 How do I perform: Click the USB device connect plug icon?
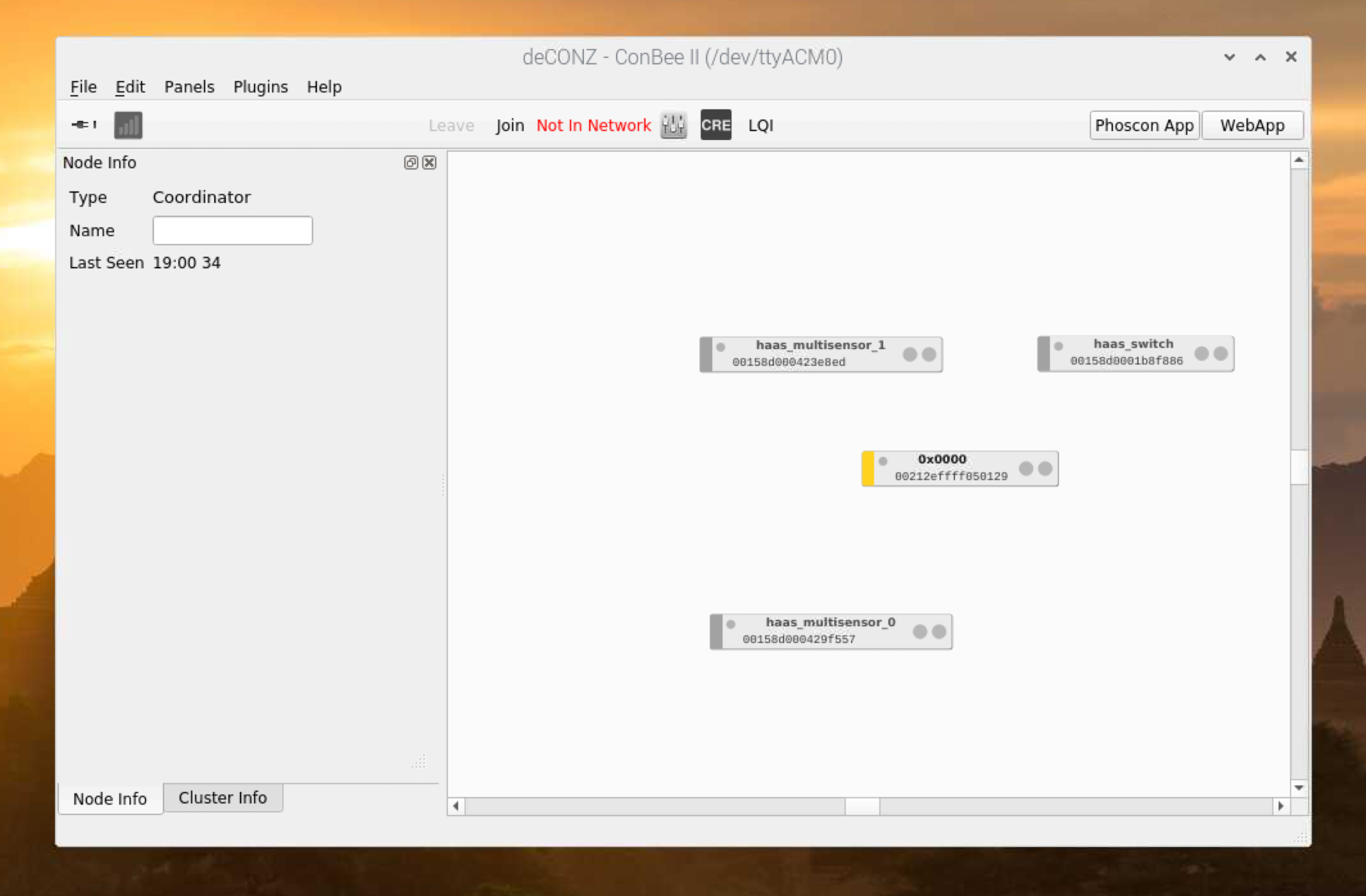click(x=84, y=125)
